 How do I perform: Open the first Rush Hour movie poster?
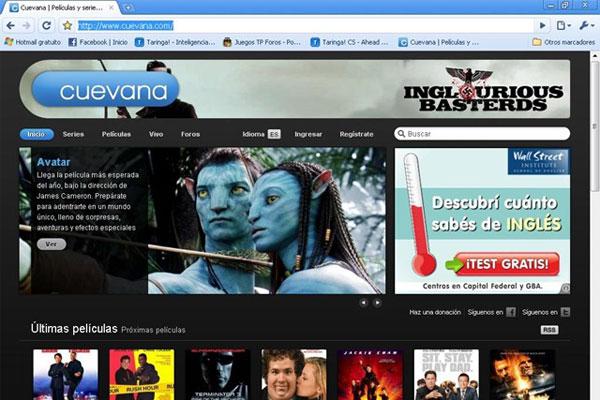[65, 374]
